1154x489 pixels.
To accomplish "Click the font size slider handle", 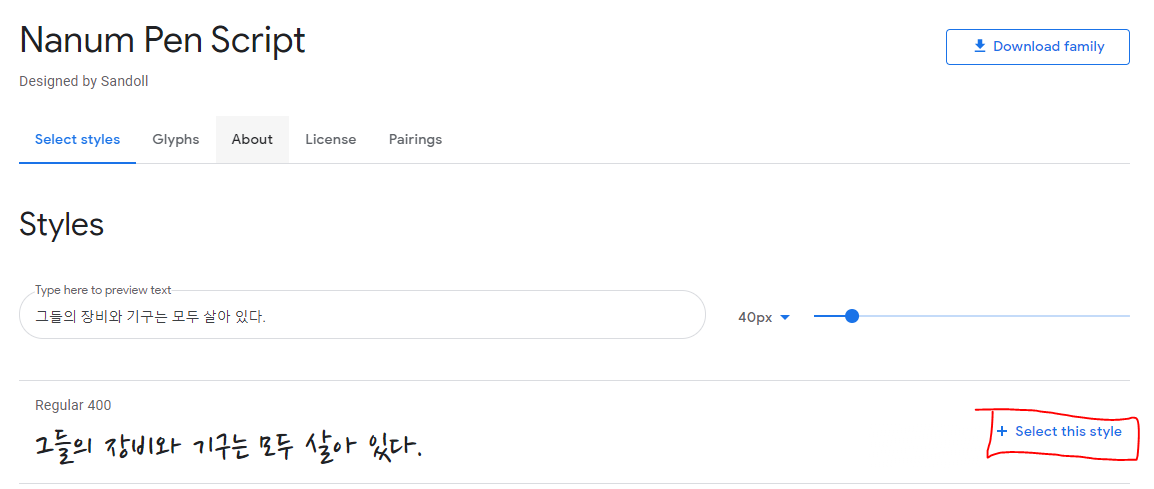I will (852, 316).
